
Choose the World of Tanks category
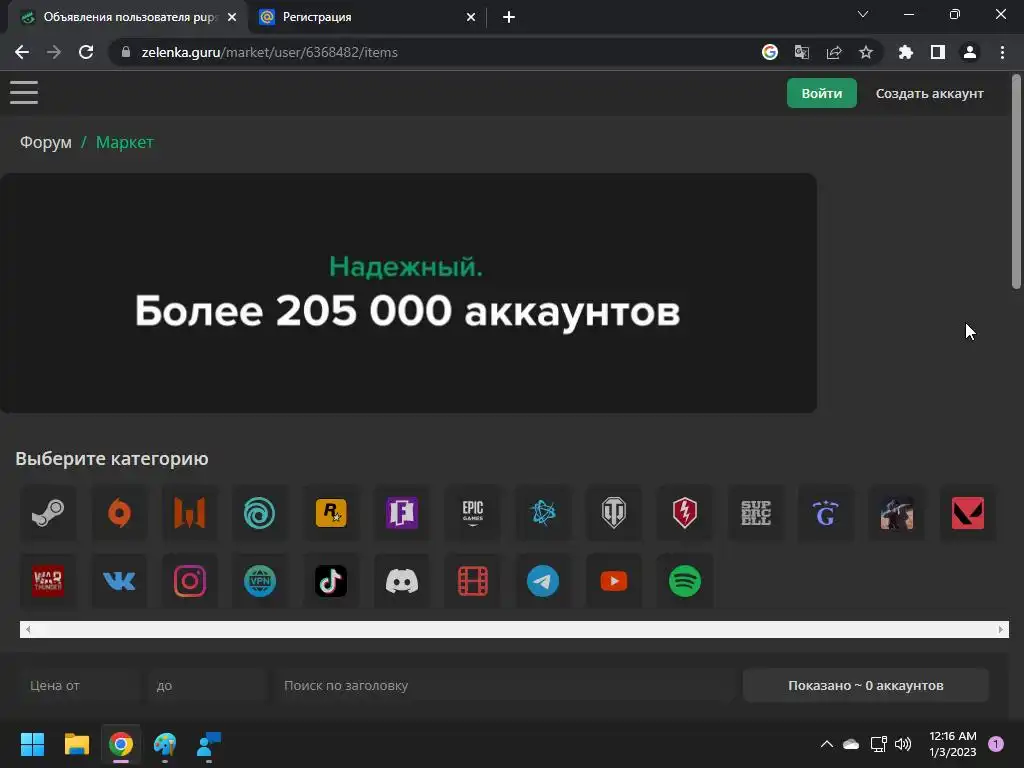pos(614,513)
